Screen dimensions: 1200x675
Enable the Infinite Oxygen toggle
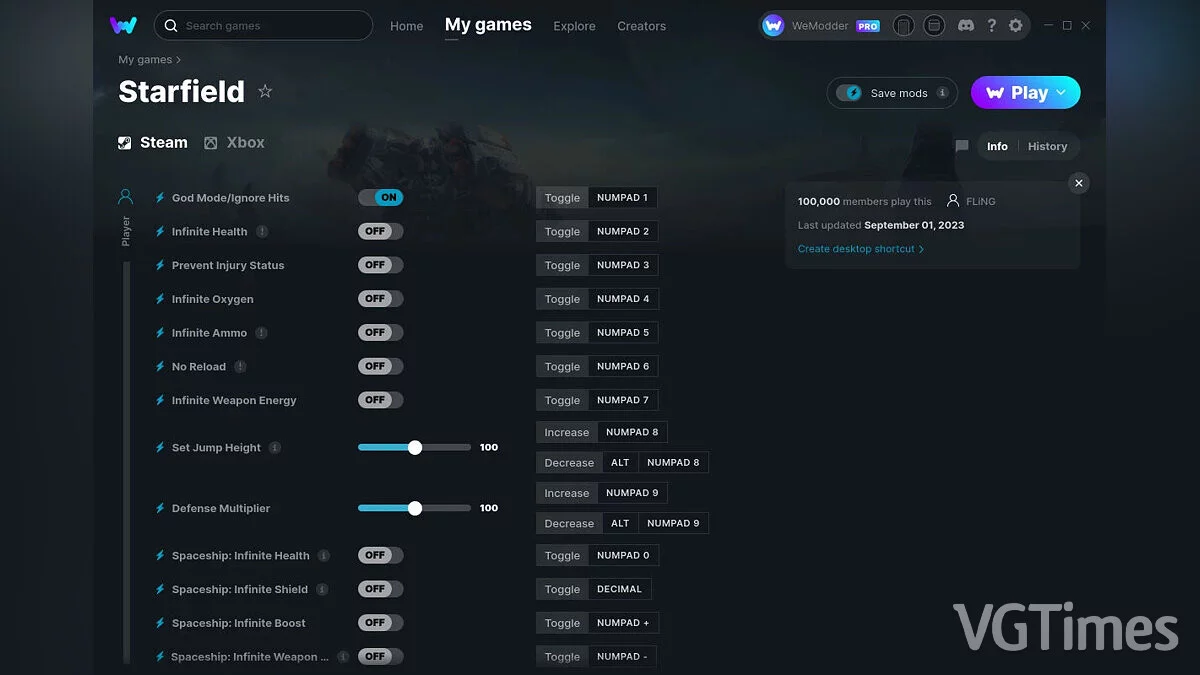381,299
